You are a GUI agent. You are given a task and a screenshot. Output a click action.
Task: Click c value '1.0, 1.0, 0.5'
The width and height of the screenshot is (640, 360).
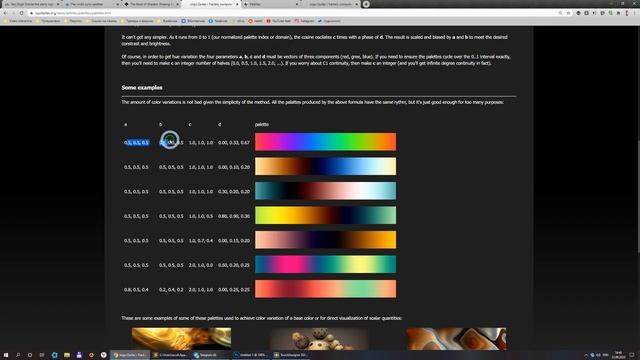click(x=200, y=216)
